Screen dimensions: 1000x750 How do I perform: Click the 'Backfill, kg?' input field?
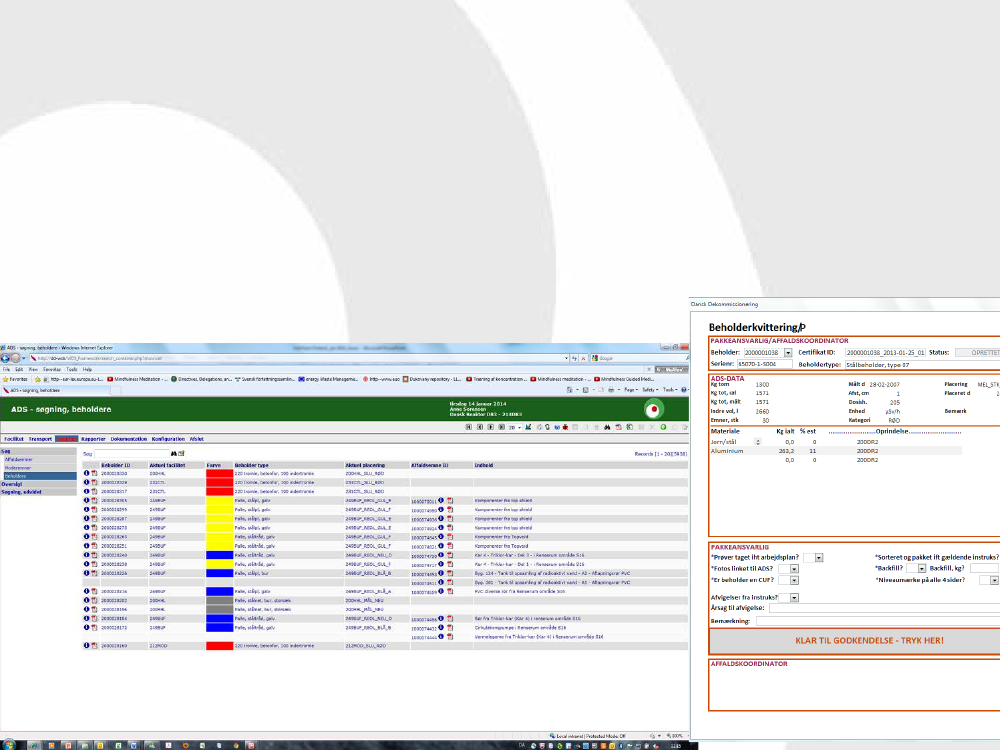[x=985, y=568]
